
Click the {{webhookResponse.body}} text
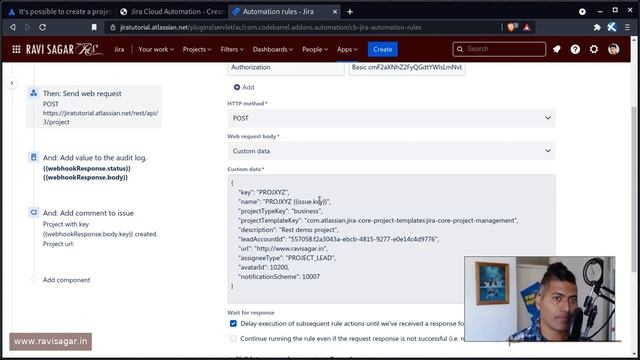coord(85,178)
